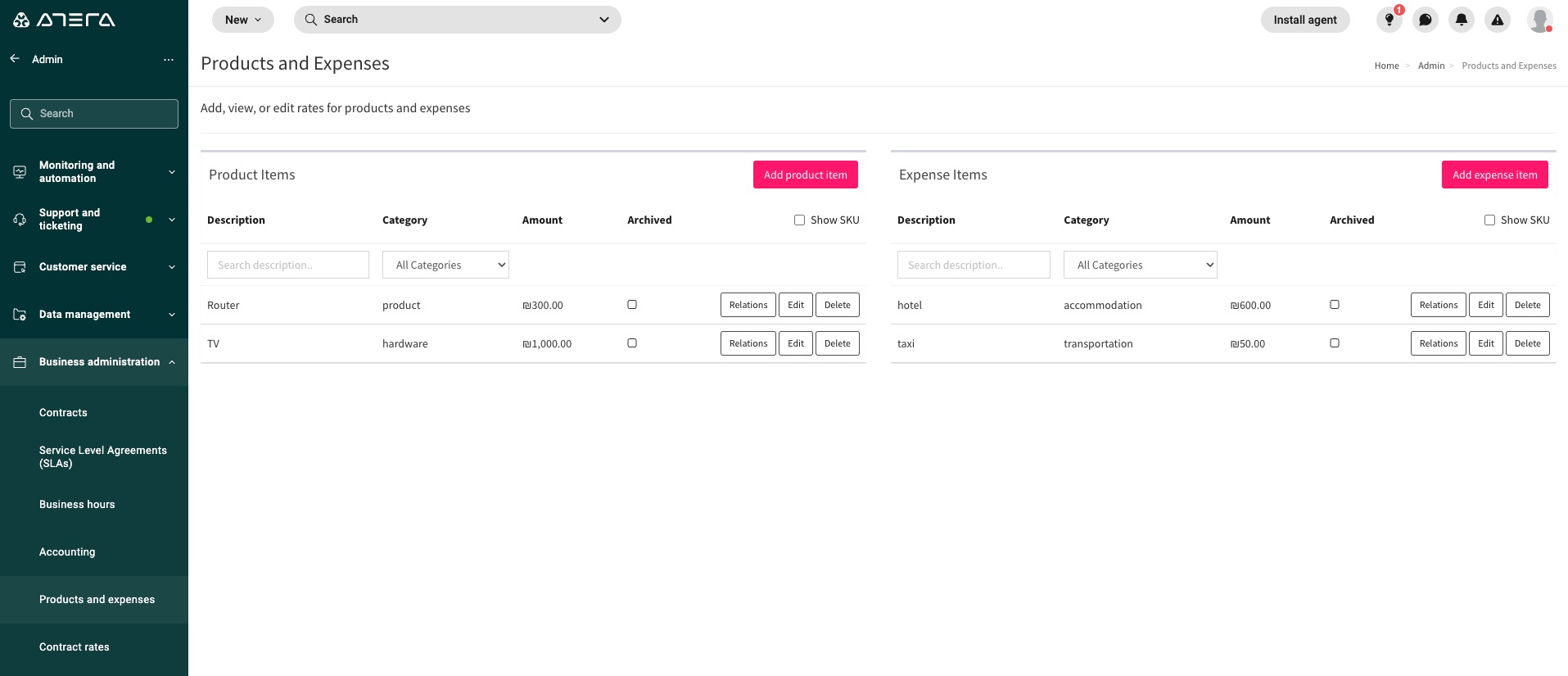Click Edit for hotel
Screen dimensions: 1568x676
[x=1486, y=305]
